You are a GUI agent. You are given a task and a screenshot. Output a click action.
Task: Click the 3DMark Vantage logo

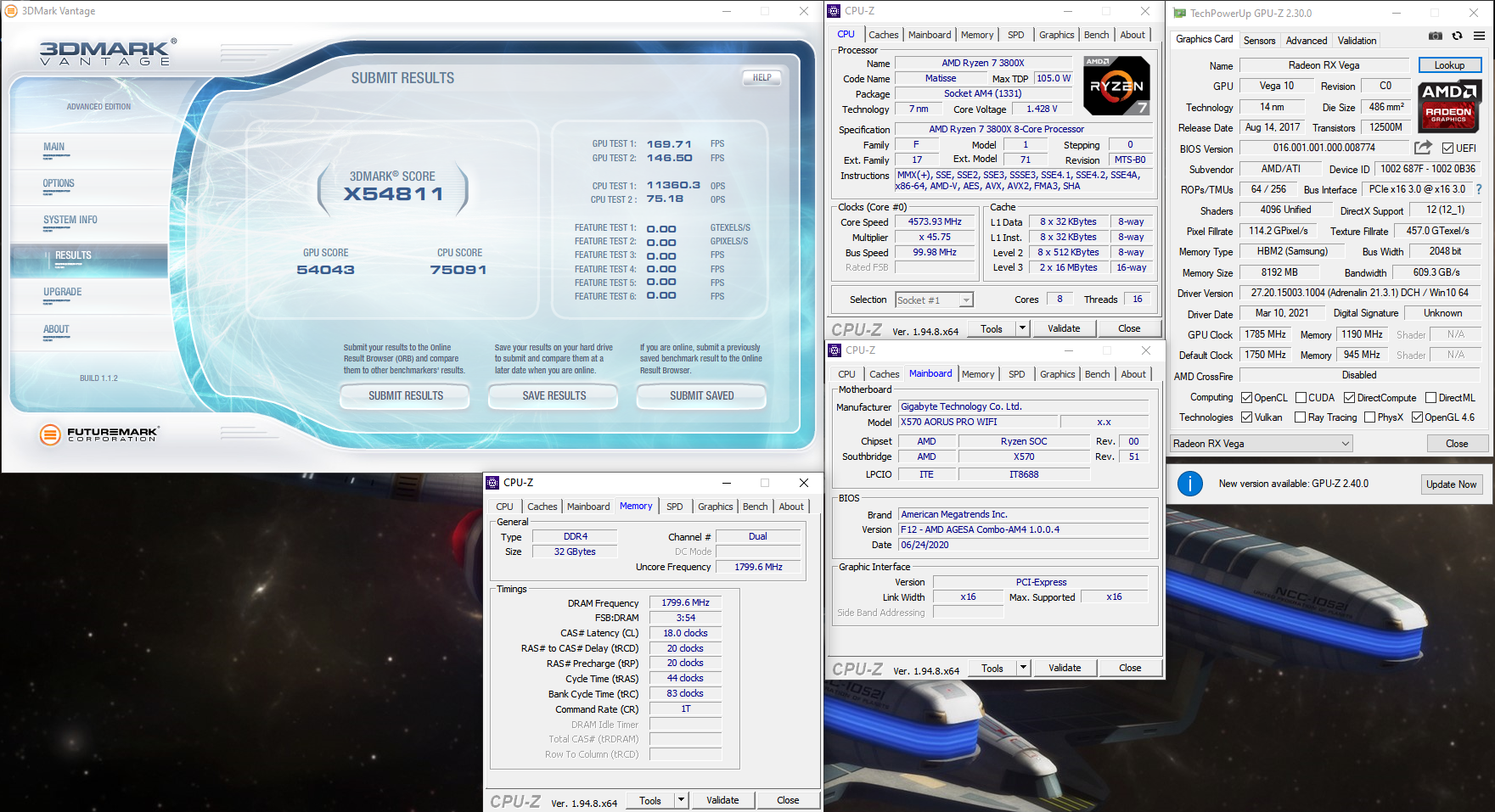tap(108, 53)
